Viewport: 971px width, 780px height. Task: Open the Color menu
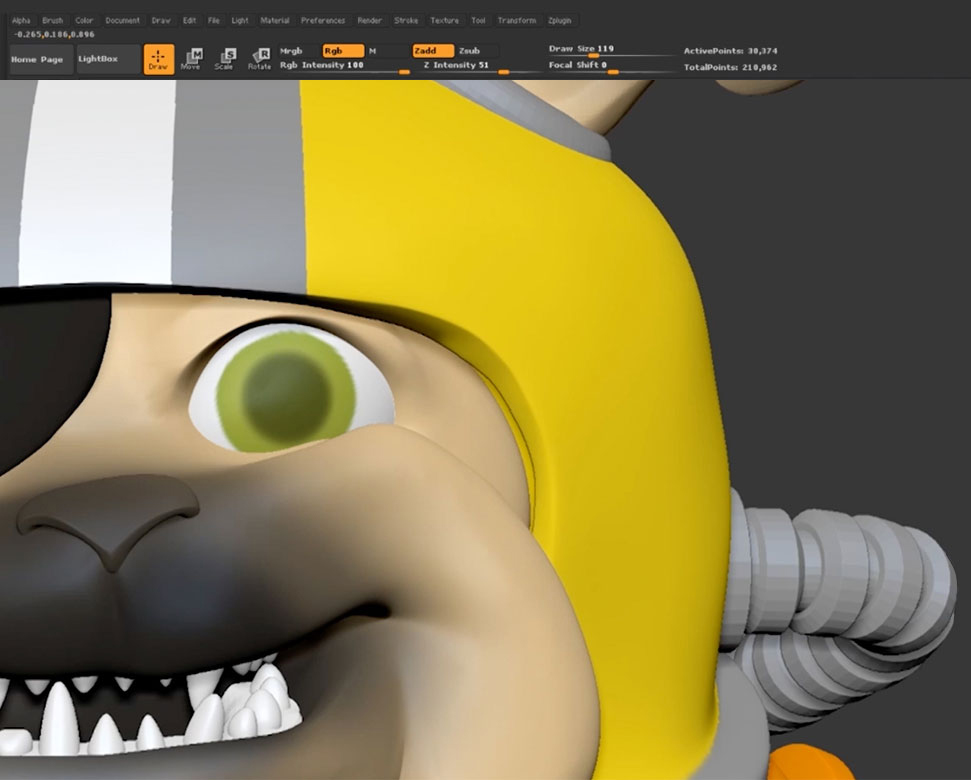84,20
